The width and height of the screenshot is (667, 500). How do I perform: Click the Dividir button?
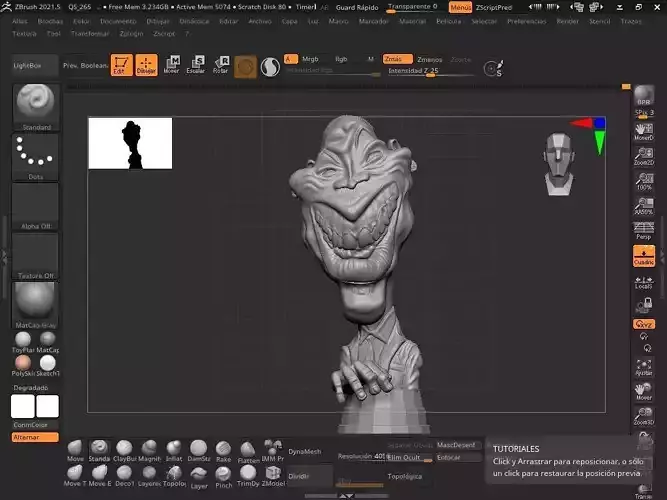pyautogui.click(x=309, y=476)
